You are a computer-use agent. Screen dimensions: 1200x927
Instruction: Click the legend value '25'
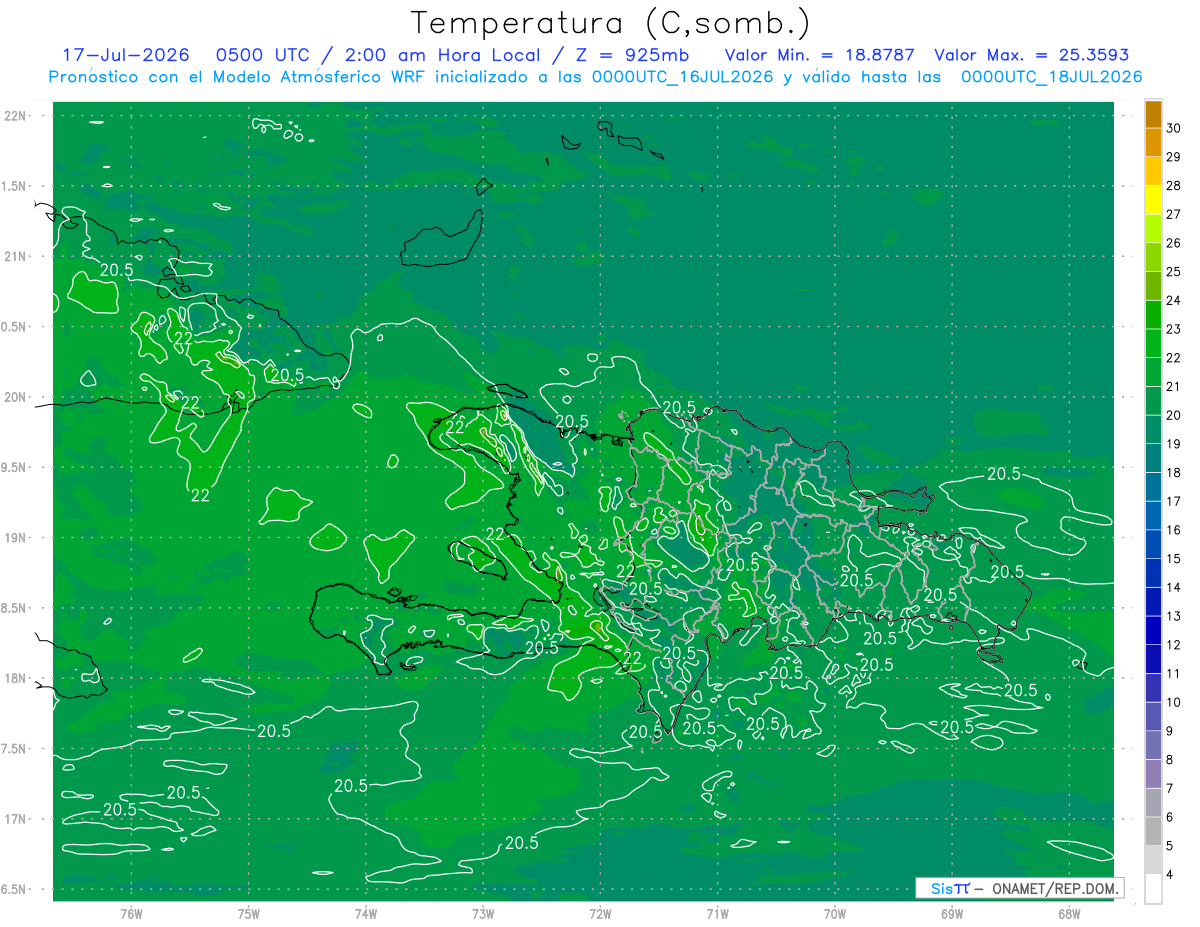[x=1173, y=272]
